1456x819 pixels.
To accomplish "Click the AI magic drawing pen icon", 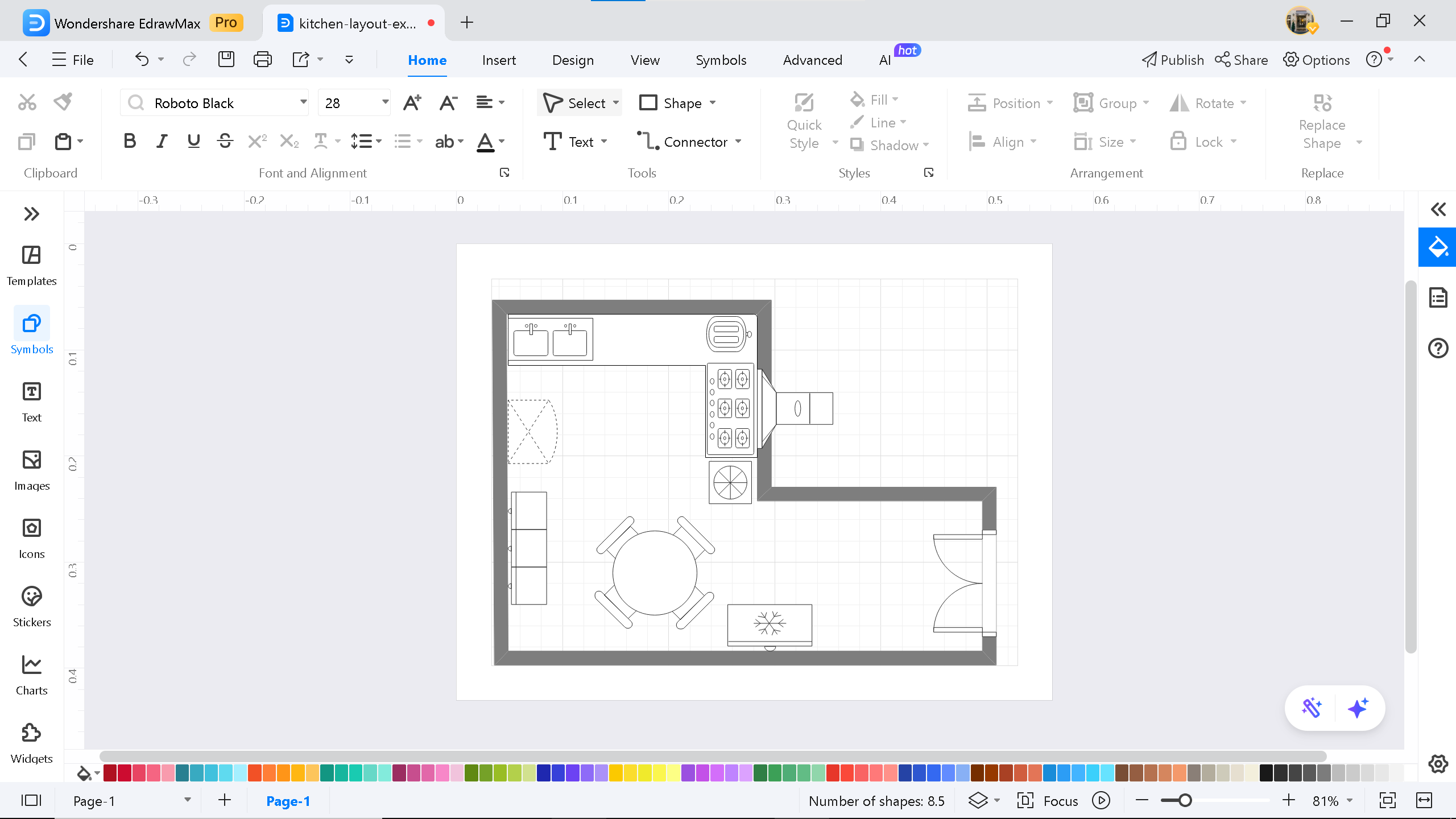I will (x=1312, y=708).
